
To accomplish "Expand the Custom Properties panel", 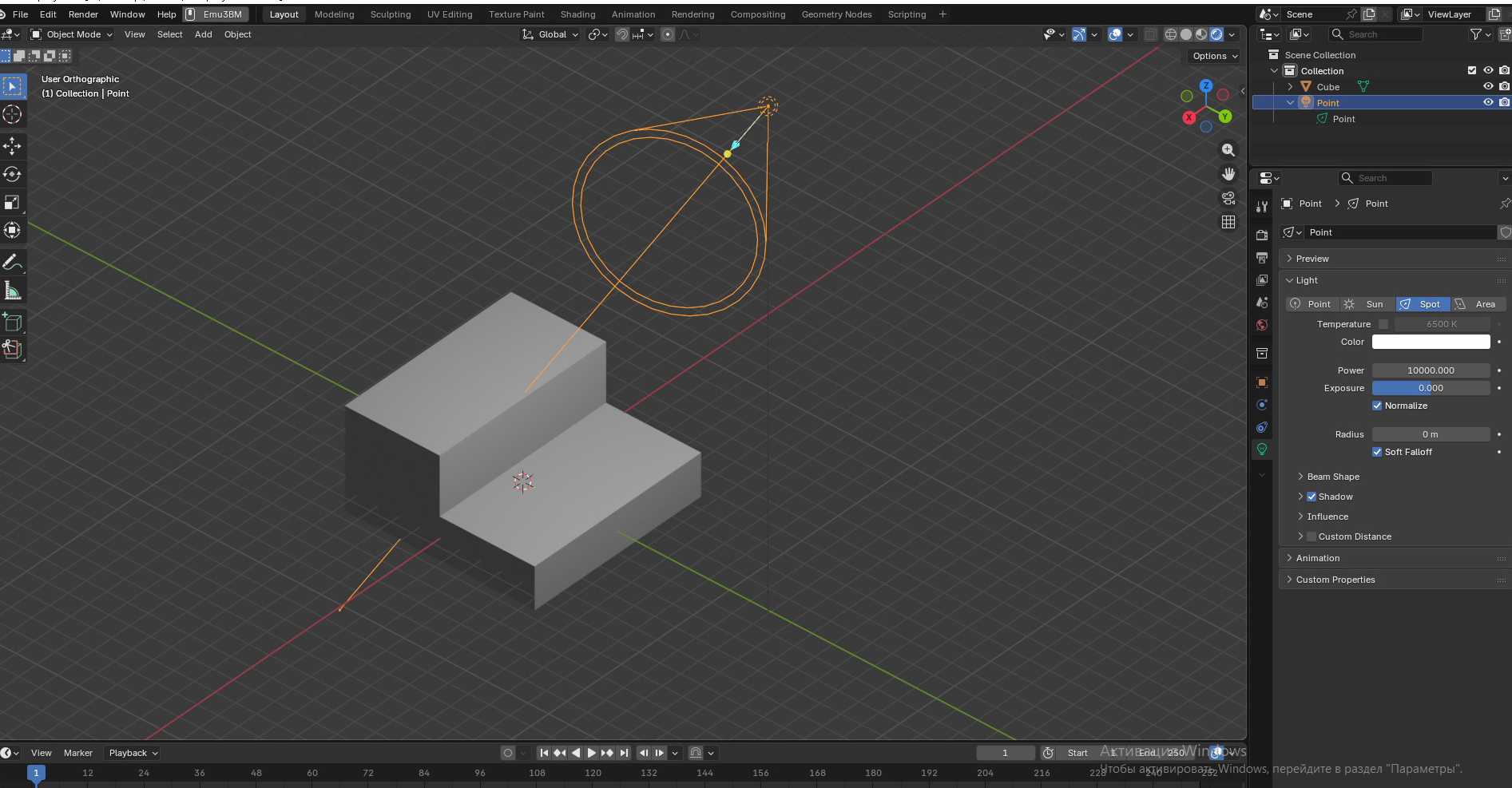I will (x=1335, y=580).
